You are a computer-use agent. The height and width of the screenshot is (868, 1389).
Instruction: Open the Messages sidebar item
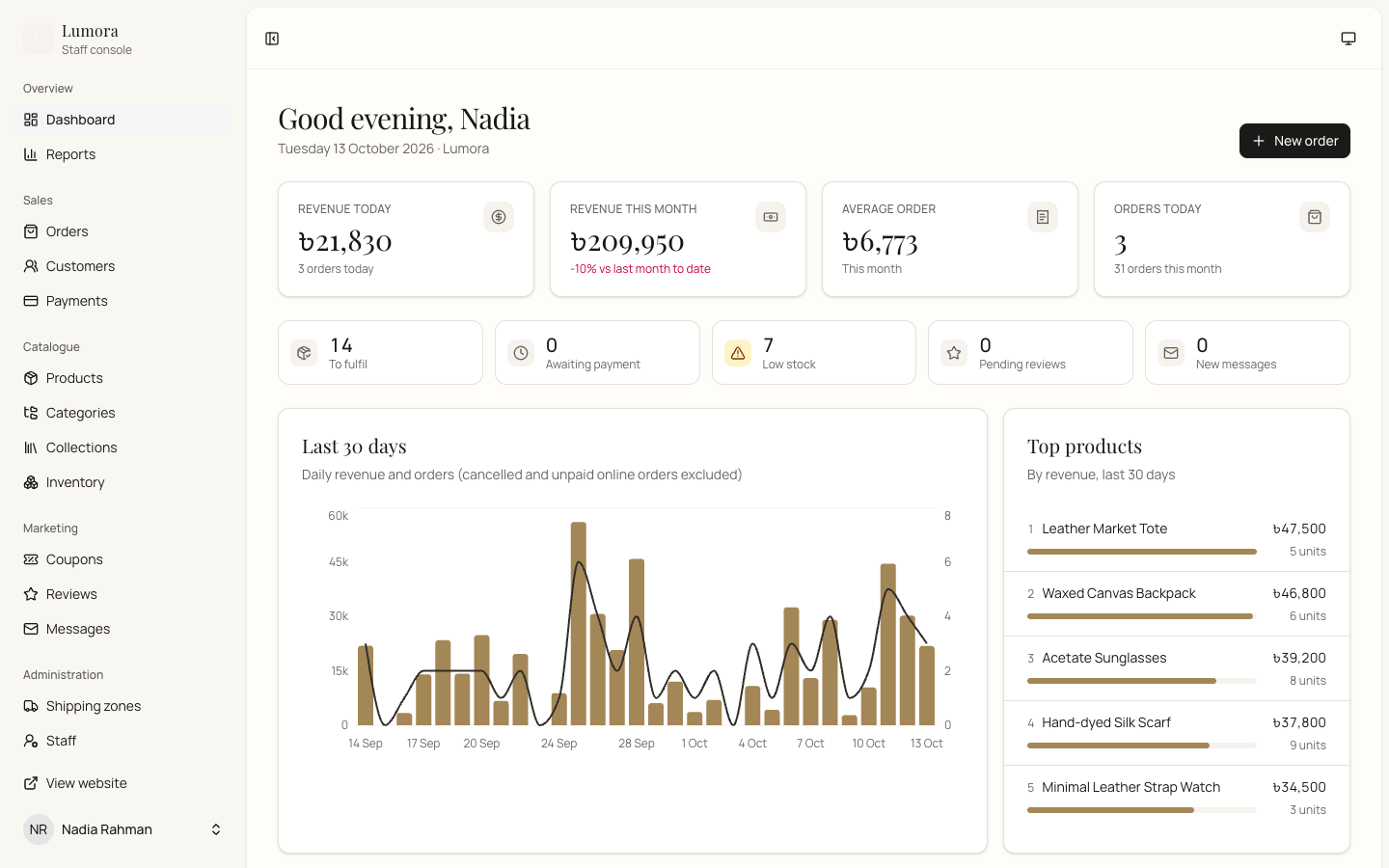[123, 629]
